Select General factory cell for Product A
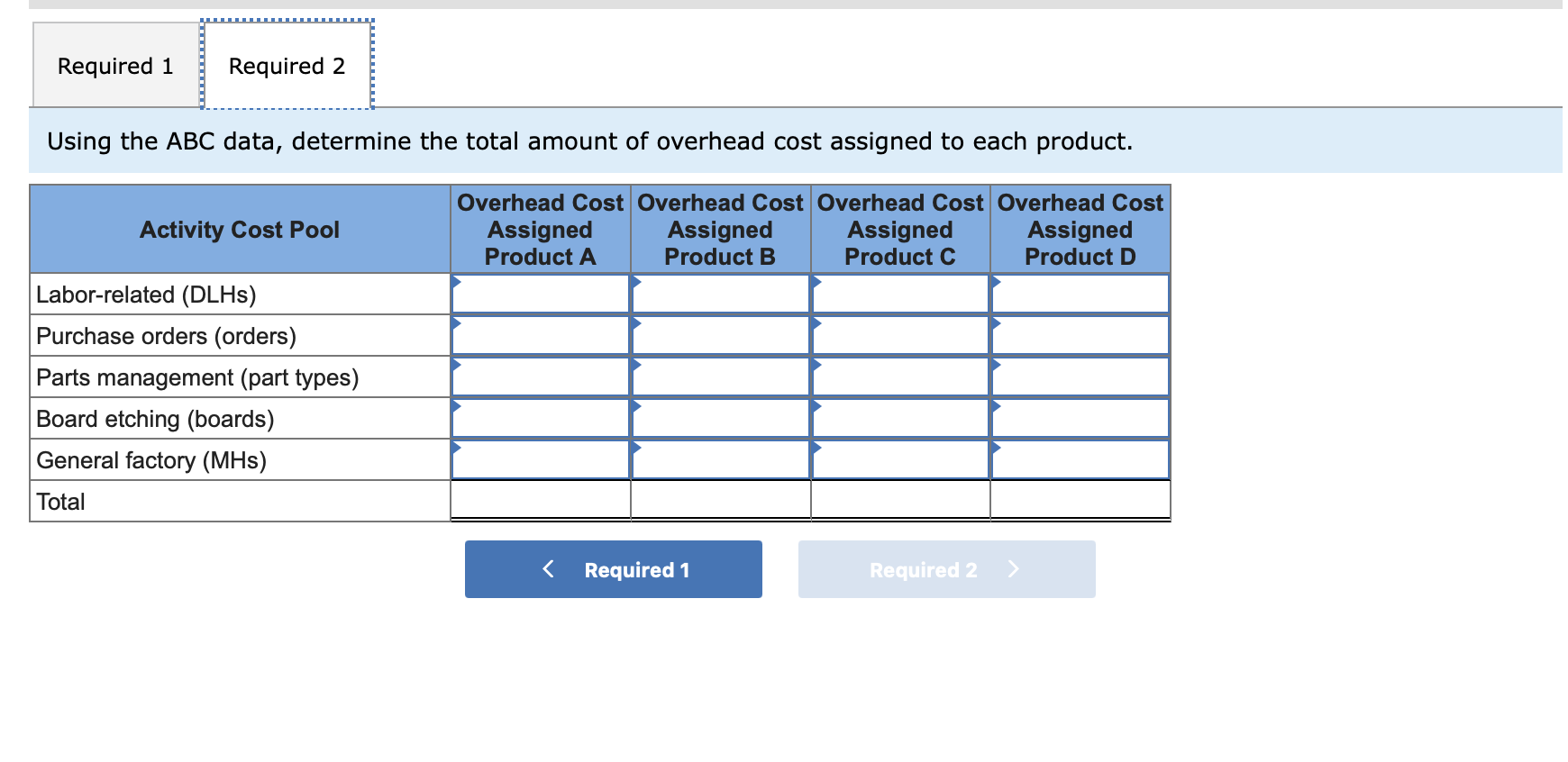Viewport: 1568px width, 762px height. click(541, 459)
